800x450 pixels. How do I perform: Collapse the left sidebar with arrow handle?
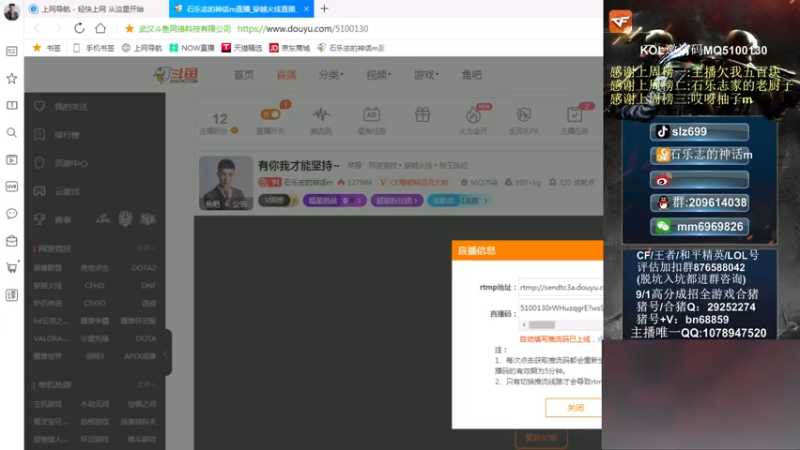[166, 354]
